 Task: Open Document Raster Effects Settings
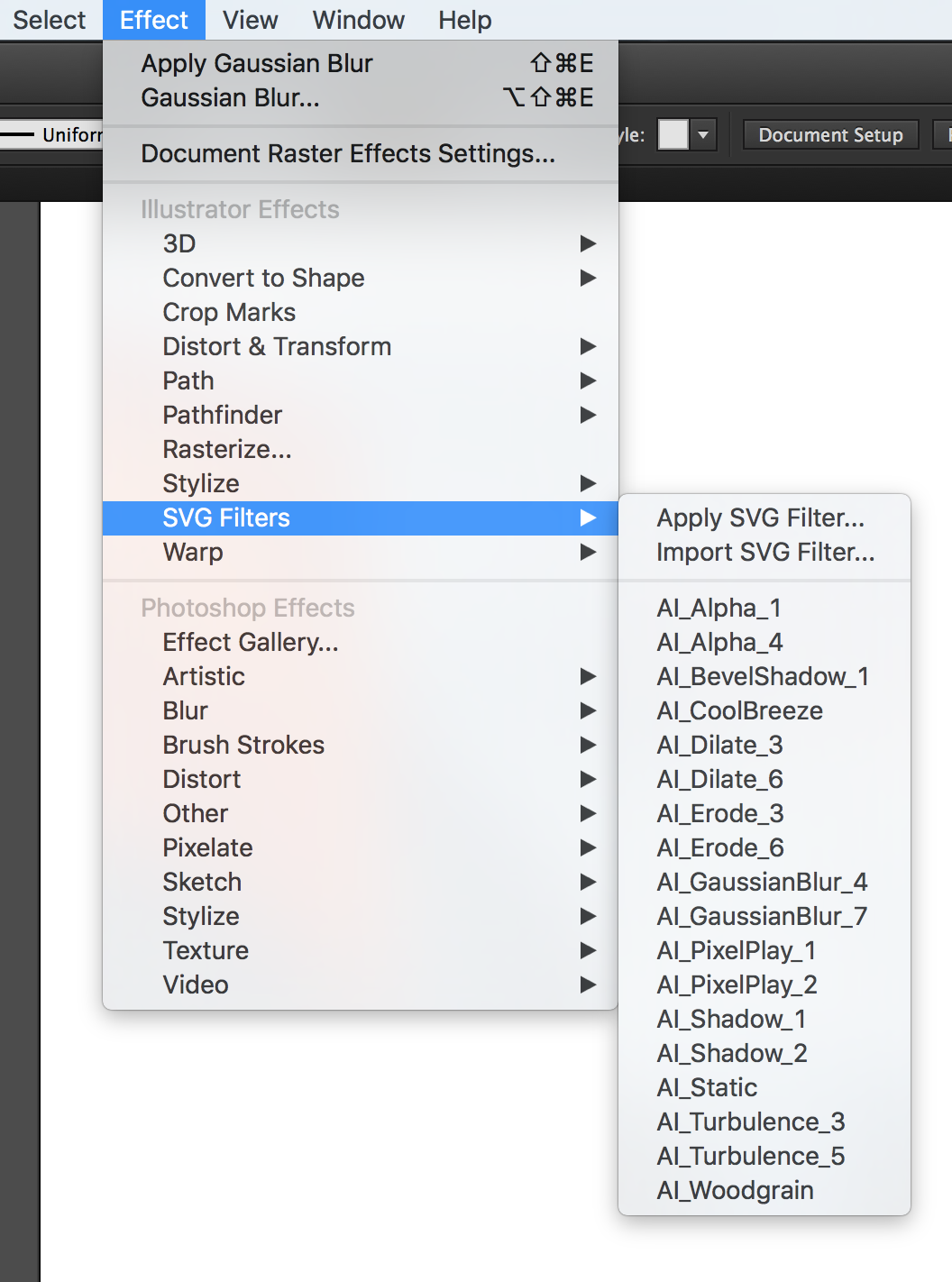(x=347, y=153)
